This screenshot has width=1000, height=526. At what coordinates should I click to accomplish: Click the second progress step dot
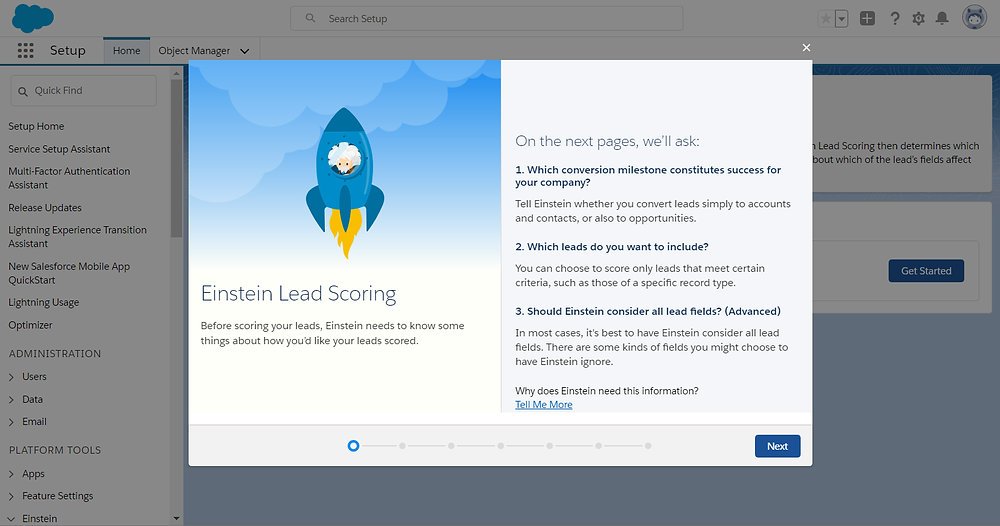point(402,446)
